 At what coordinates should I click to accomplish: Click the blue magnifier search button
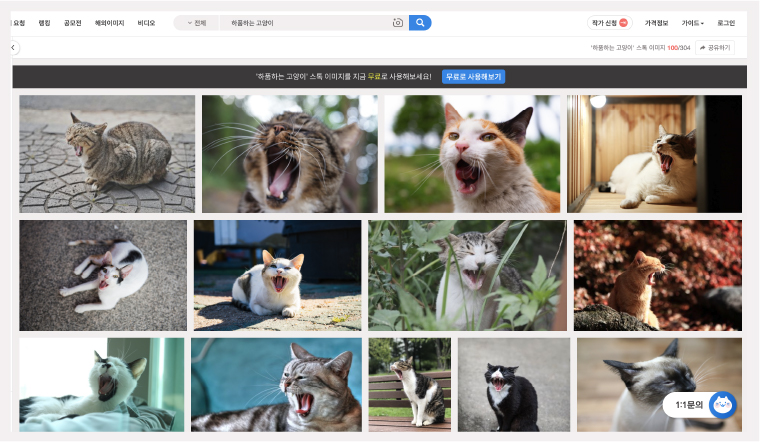[x=420, y=22]
